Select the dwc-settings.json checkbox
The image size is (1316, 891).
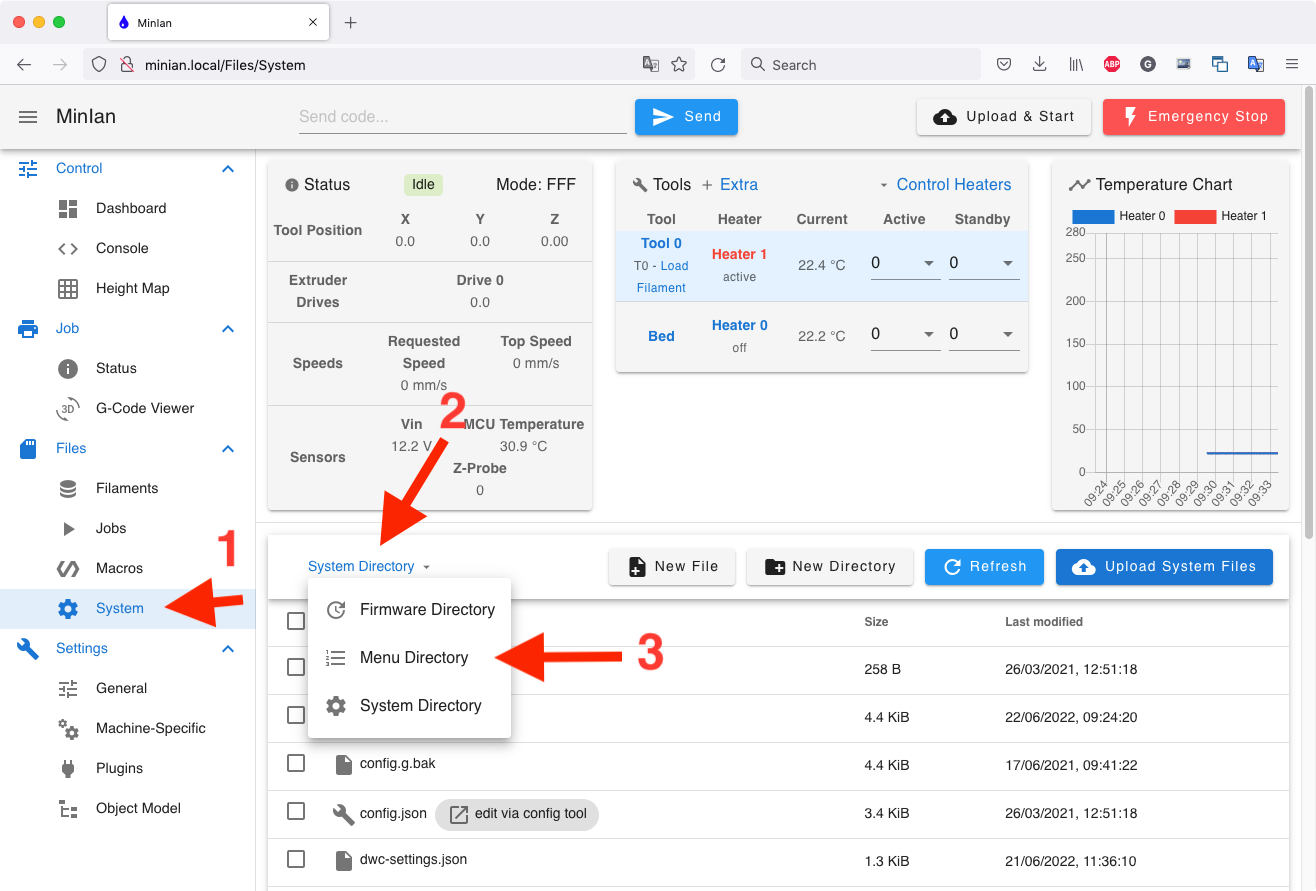(296, 859)
